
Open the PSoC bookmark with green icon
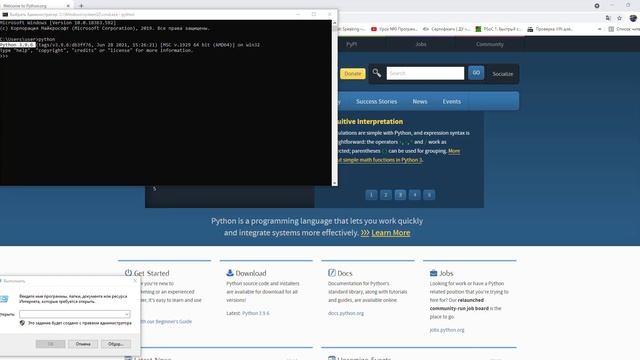[x=498, y=29]
